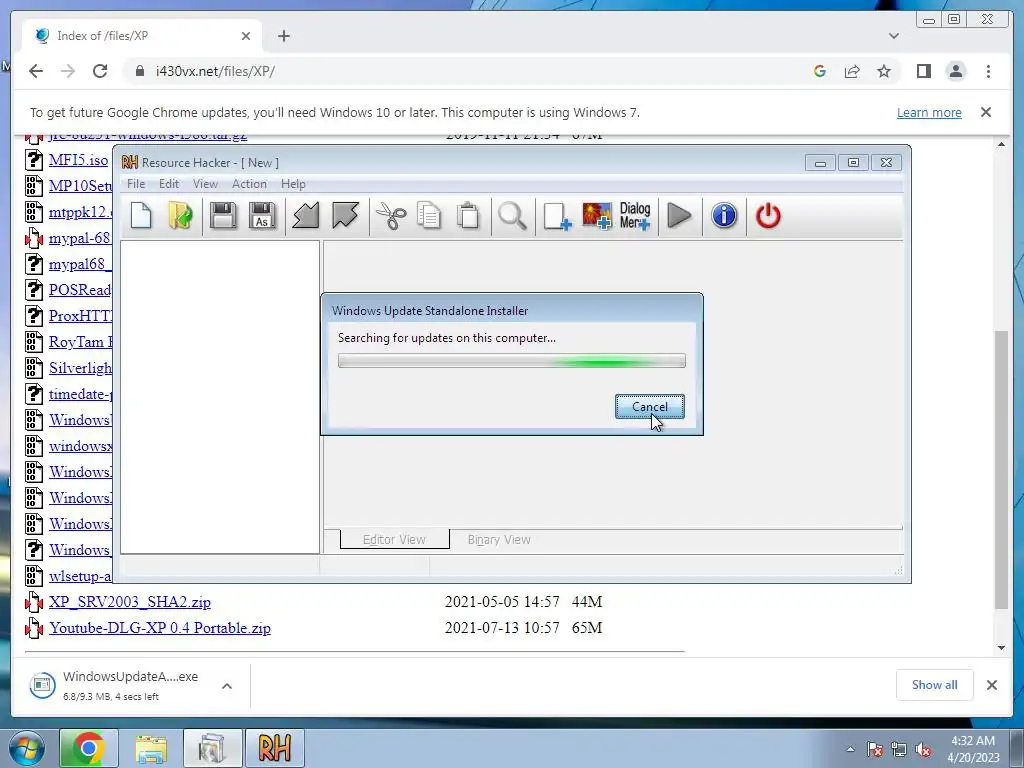Select the Index of /files/XP Chrome tab
1024x768 pixels.
tap(142, 35)
